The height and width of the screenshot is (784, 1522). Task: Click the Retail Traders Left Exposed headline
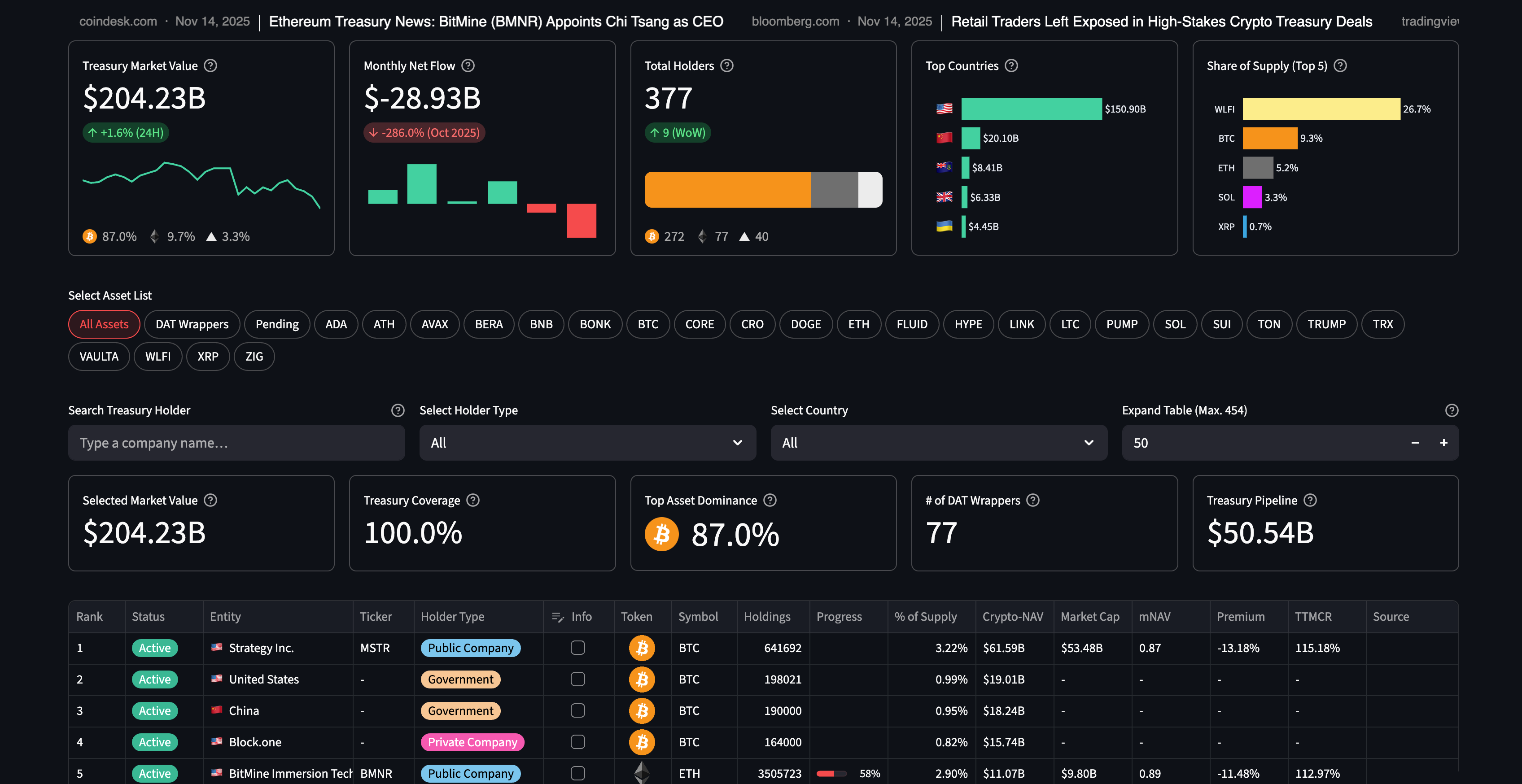pos(1161,22)
